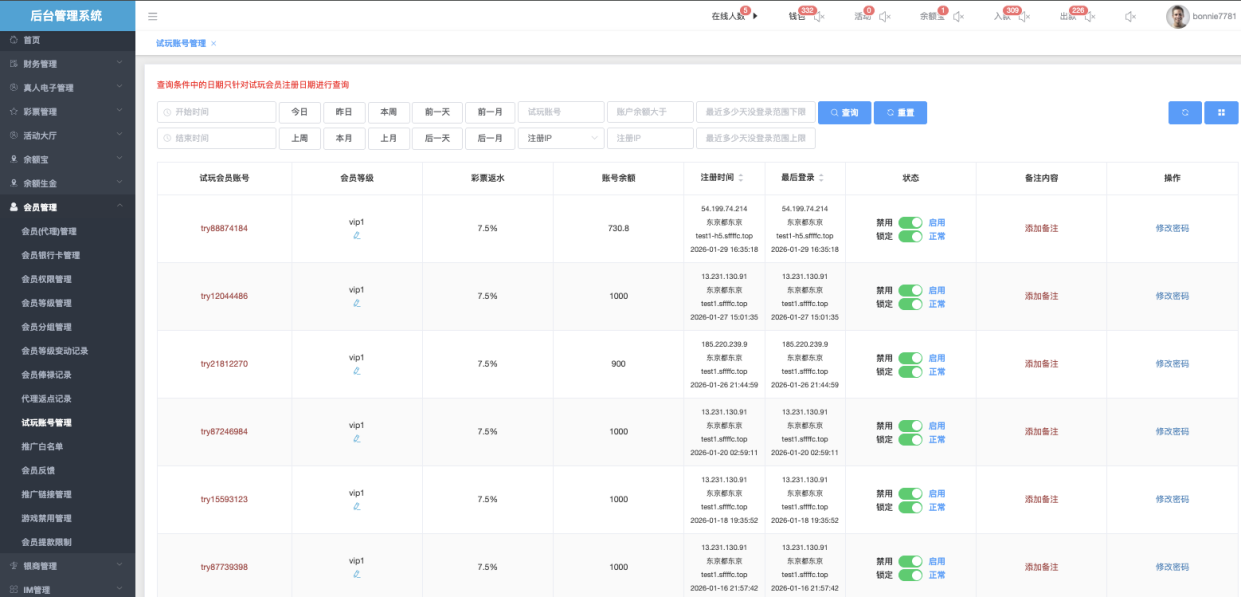Collapse the 会员管理 sidebar section

tap(67, 207)
